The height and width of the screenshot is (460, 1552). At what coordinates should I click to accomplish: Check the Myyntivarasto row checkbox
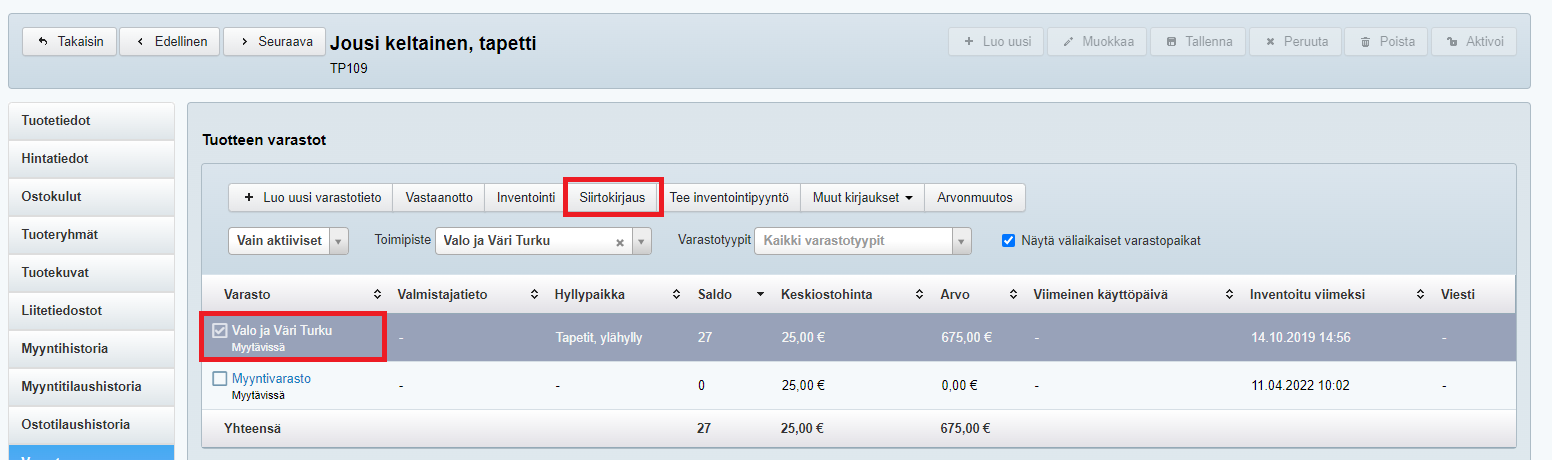tap(221, 379)
